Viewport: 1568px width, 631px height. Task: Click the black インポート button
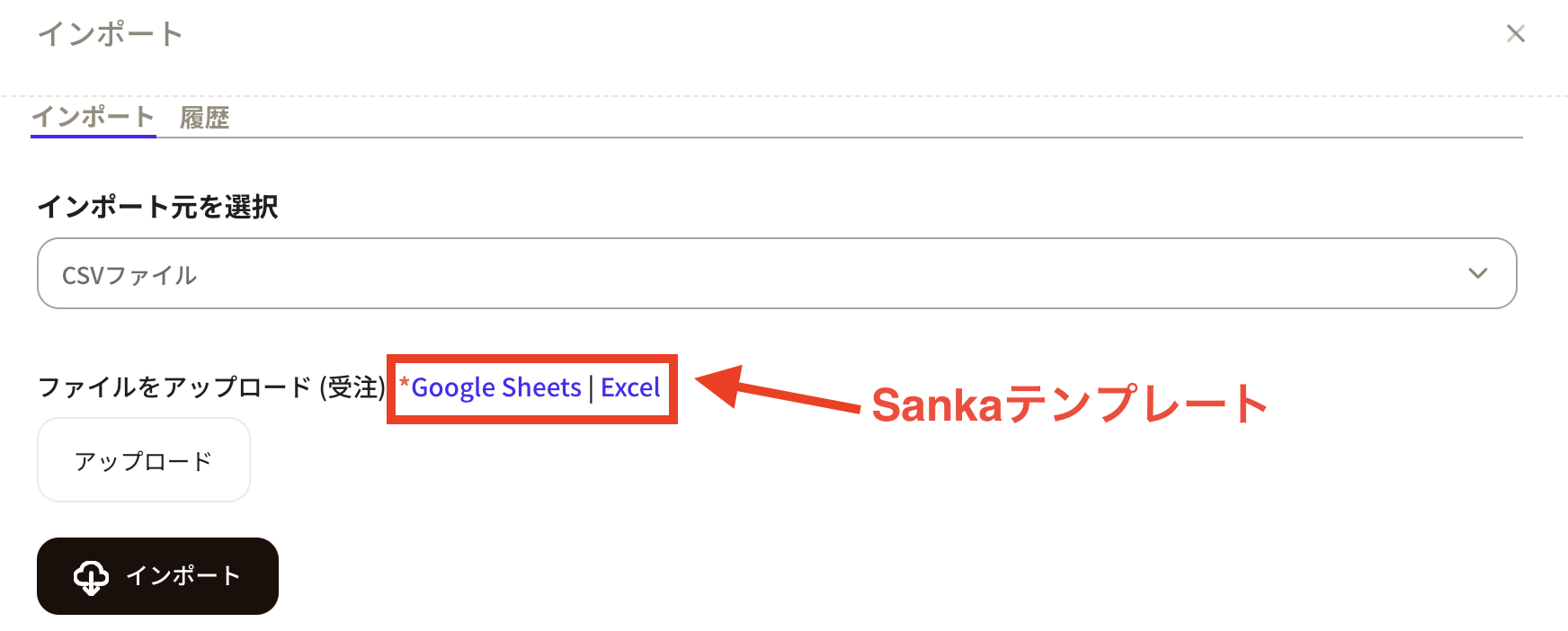pyautogui.click(x=157, y=576)
